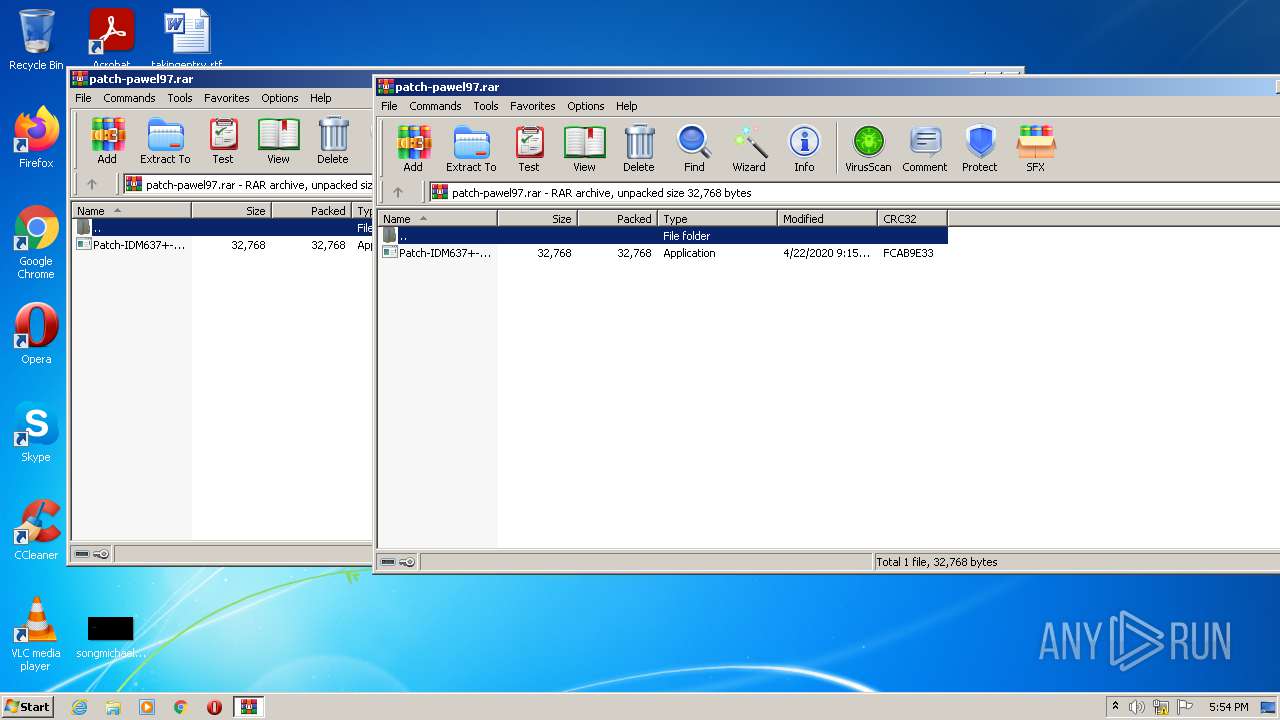Open the Find tool in WinRAR toolbar
This screenshot has width=1280, height=720.
[x=694, y=149]
